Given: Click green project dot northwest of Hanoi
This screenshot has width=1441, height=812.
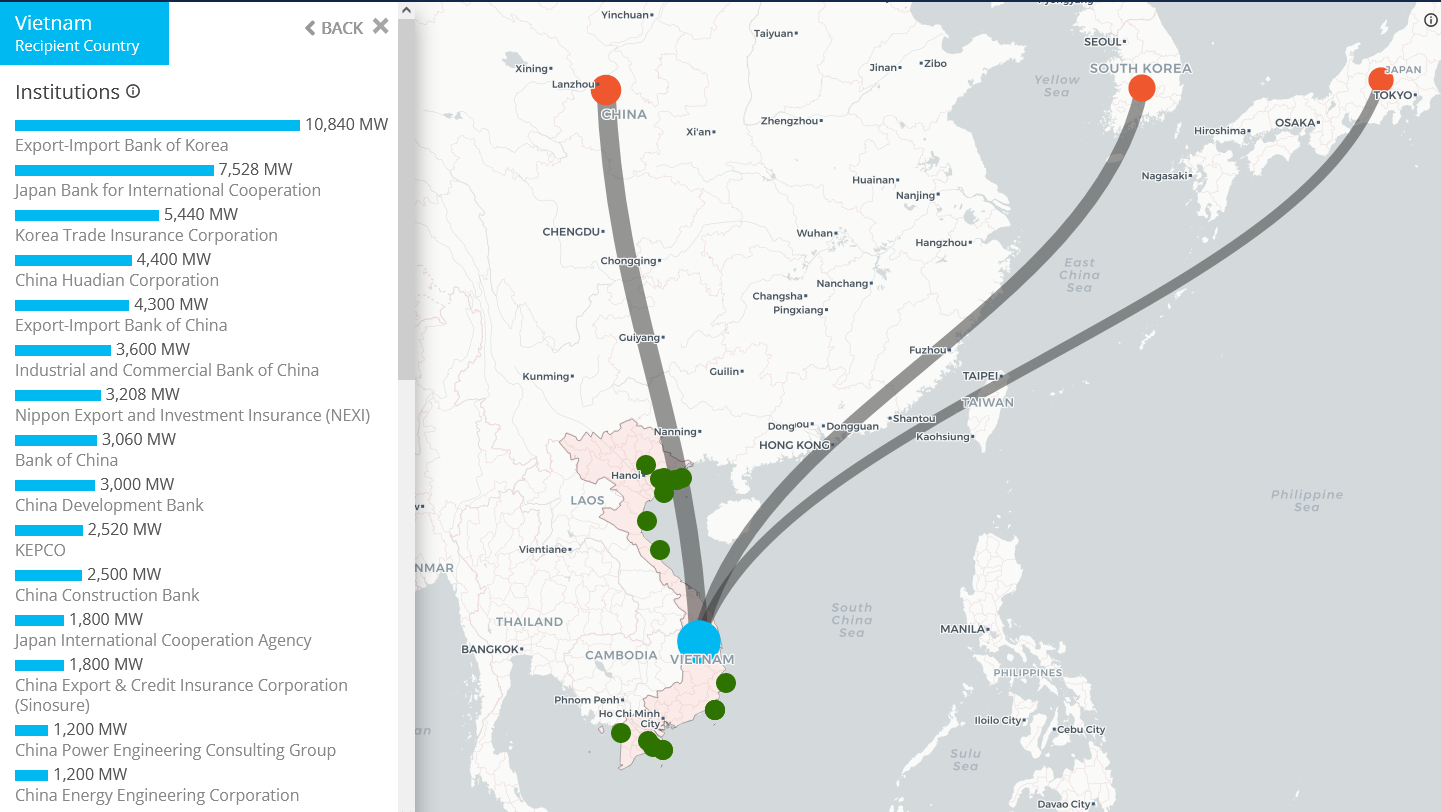Looking at the screenshot, I should pos(646,465).
